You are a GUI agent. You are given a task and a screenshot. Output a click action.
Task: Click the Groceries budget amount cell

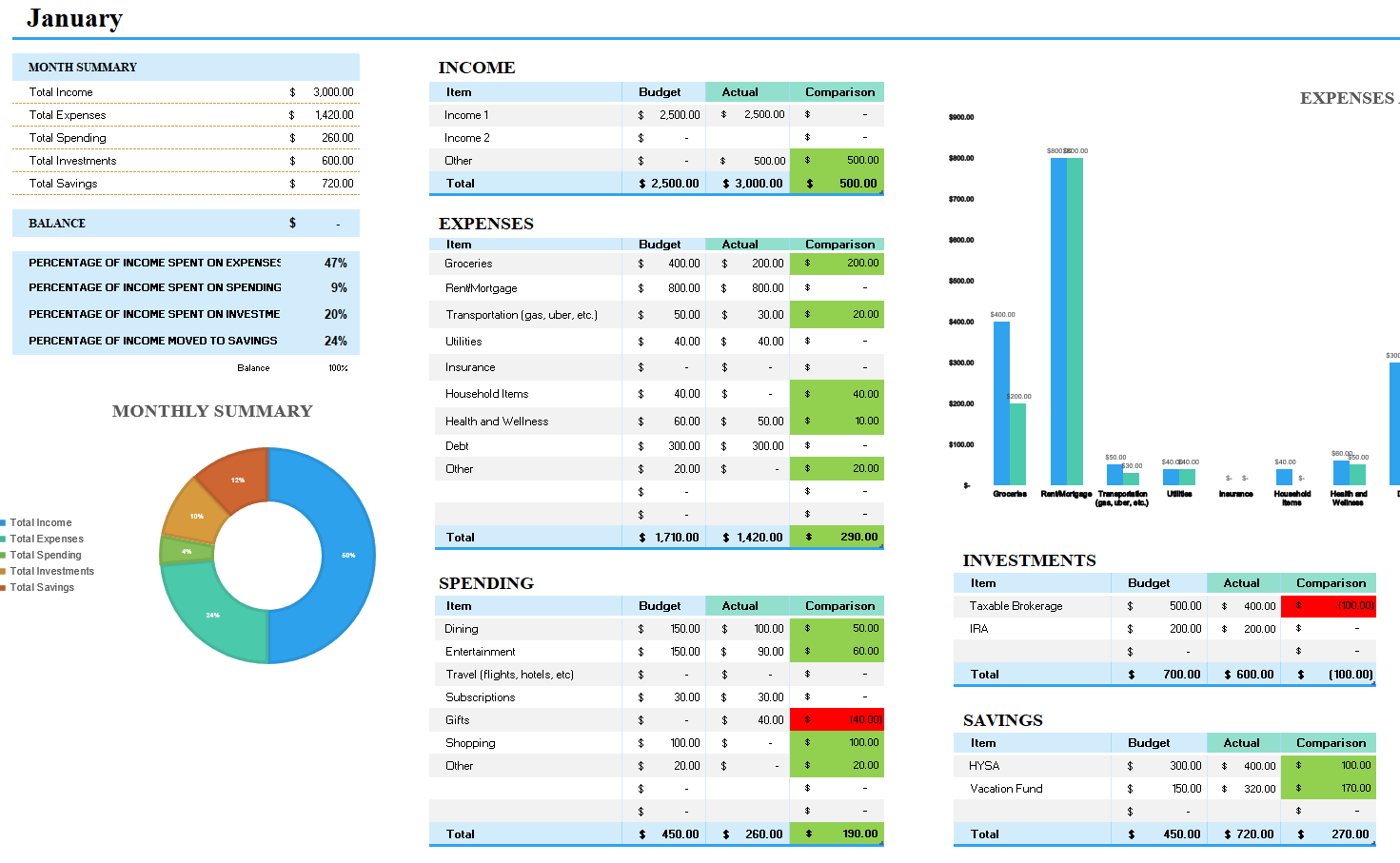(664, 264)
